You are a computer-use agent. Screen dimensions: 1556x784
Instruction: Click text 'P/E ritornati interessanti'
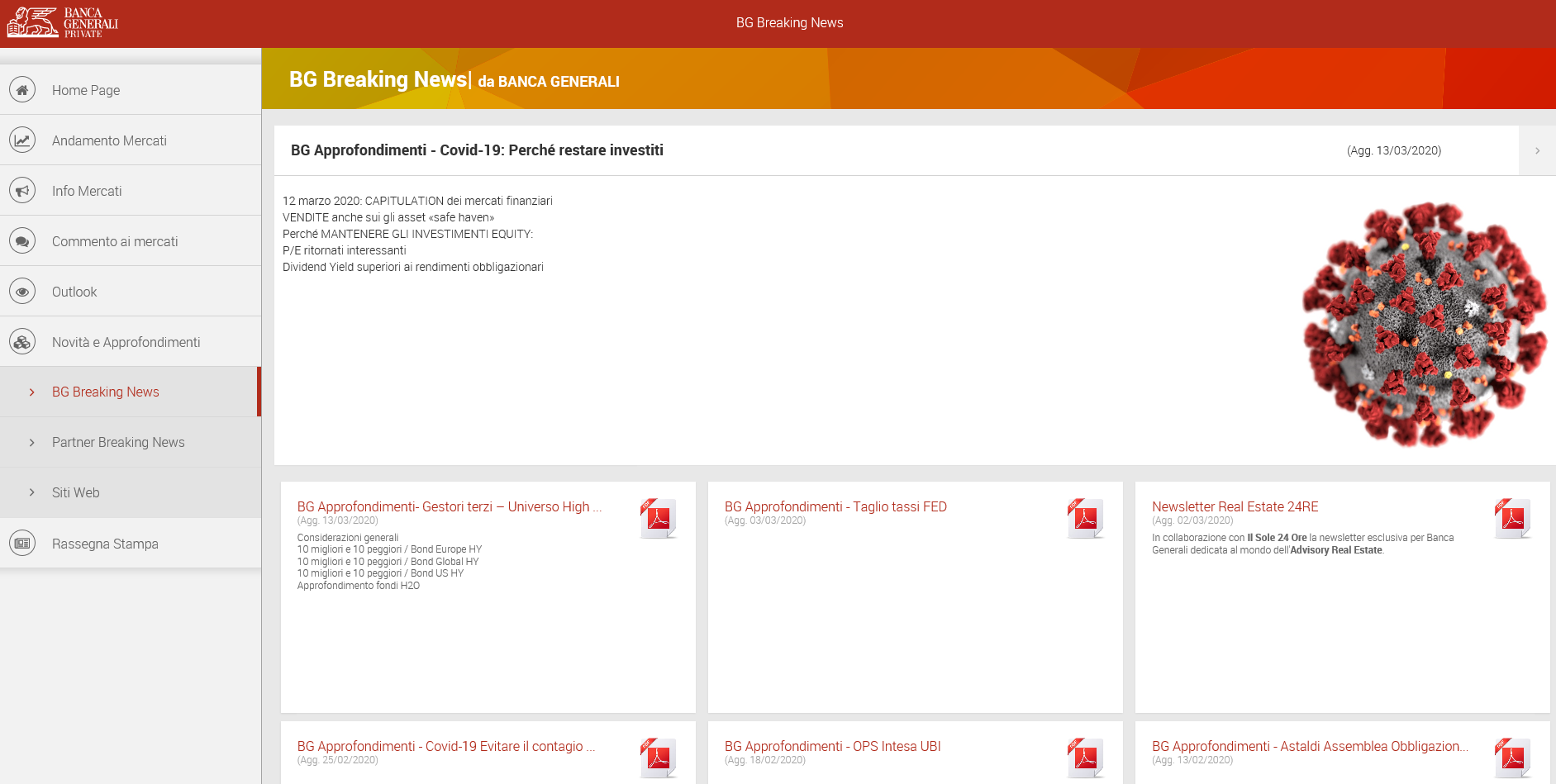pyautogui.click(x=344, y=250)
